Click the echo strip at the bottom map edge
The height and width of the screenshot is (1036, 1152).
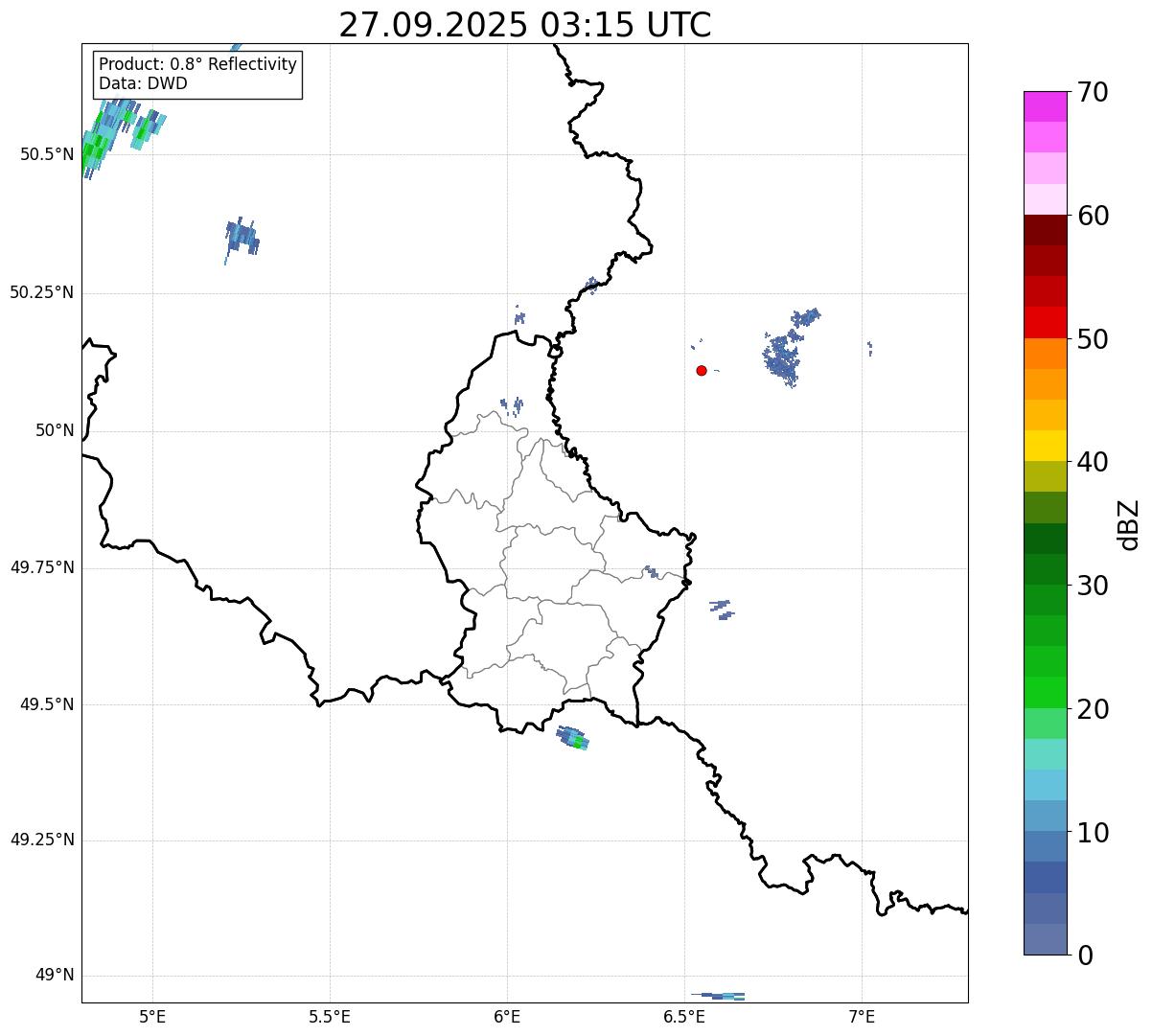pos(719,997)
